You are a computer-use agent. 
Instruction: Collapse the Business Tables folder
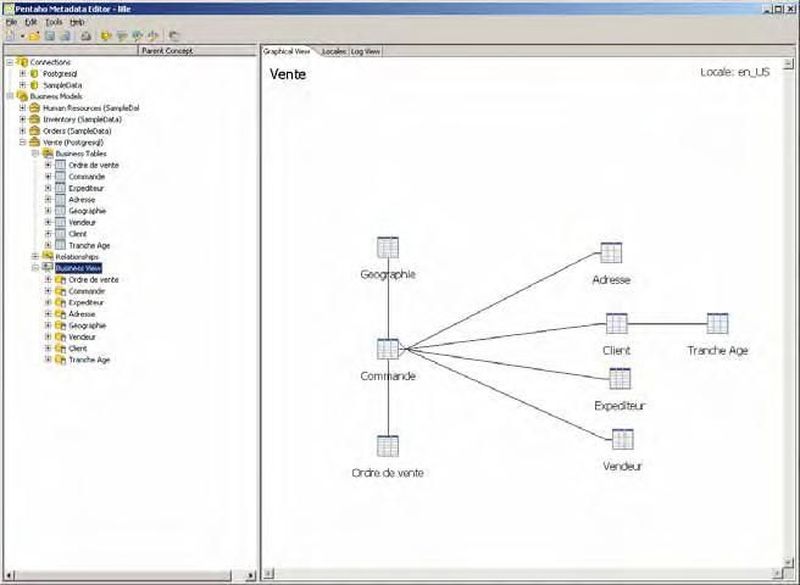tap(35, 153)
